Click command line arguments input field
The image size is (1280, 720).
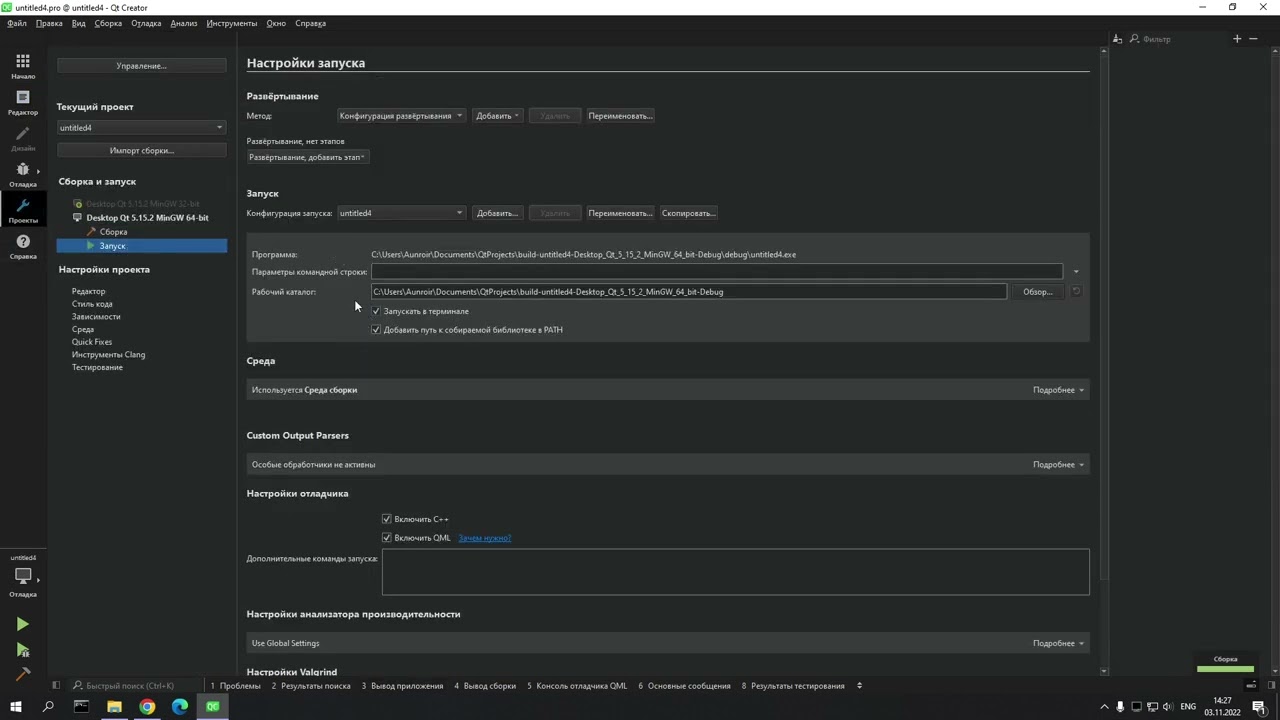pos(716,272)
